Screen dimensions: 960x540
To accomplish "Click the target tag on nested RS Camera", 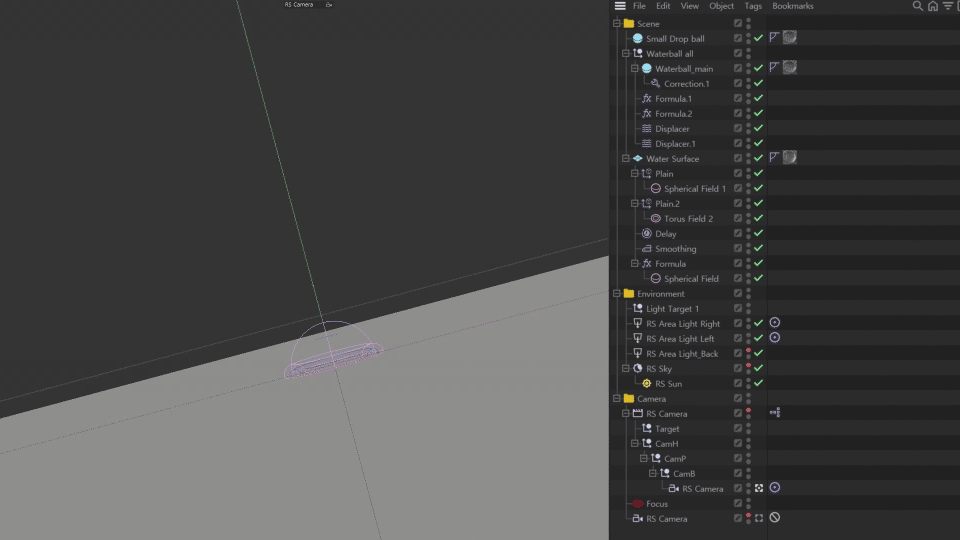I will 774,487.
